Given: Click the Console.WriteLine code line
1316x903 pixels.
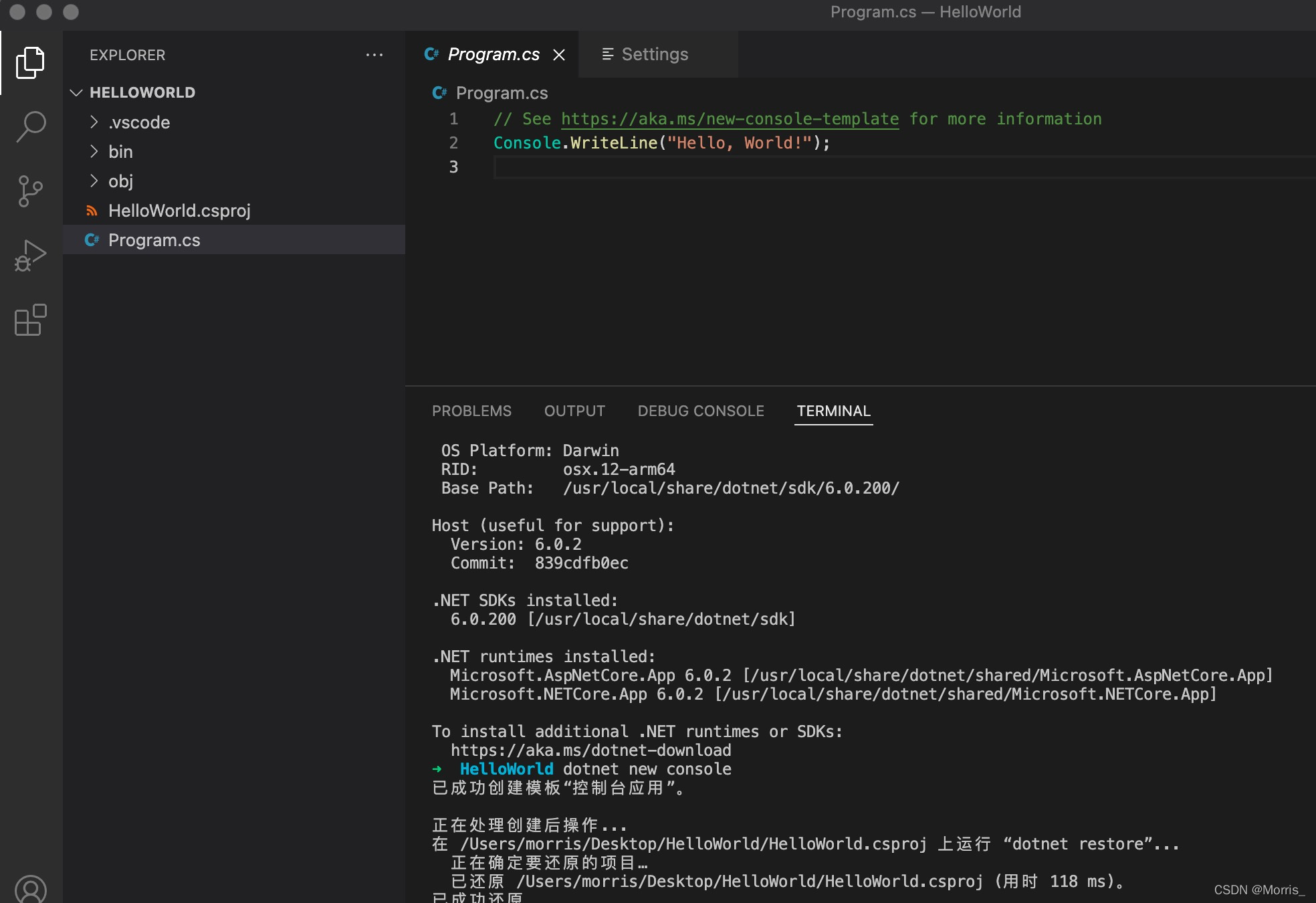Looking at the screenshot, I should tap(662, 143).
